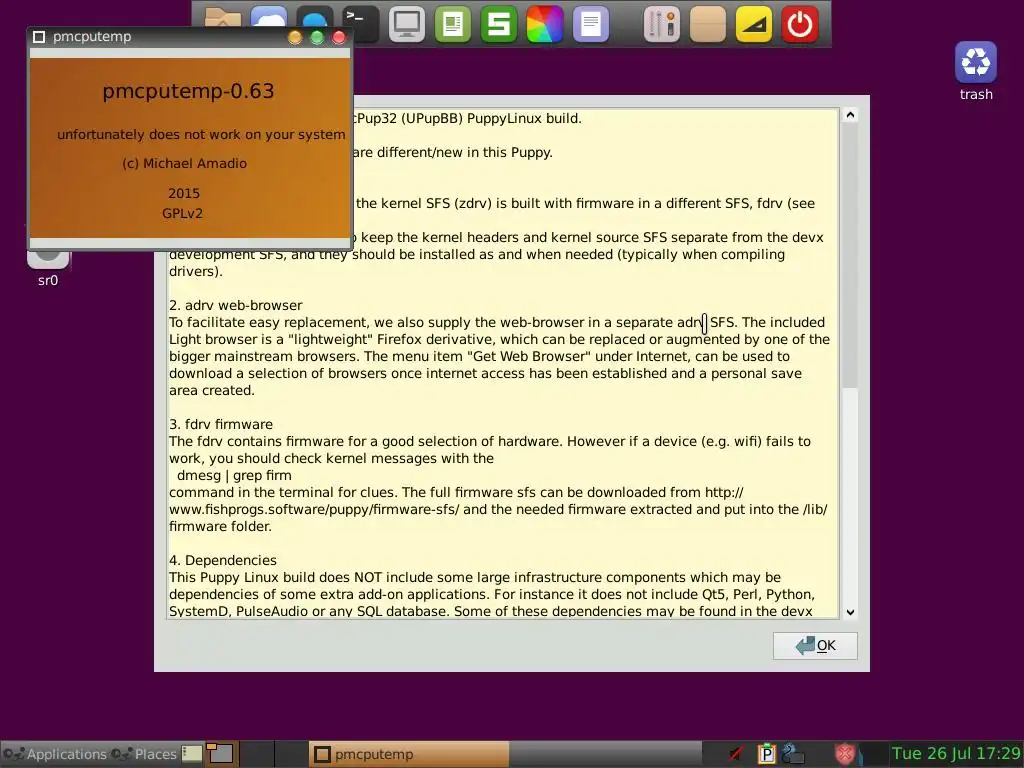Click the scrollbar down arrow in notes dialog
Image resolution: width=1024 pixels, height=768 pixels.
coord(850,612)
